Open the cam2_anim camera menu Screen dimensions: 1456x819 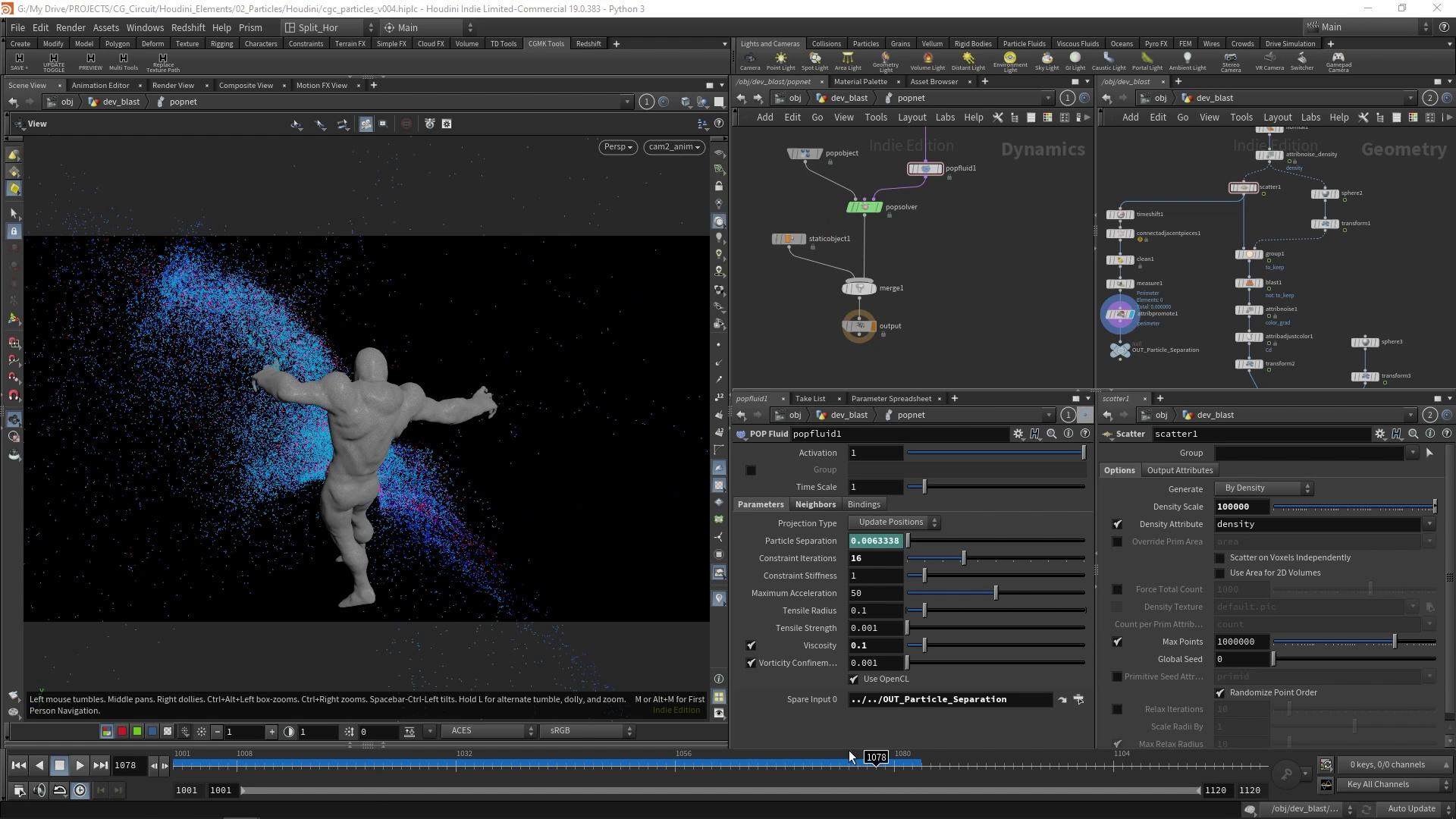click(x=674, y=147)
